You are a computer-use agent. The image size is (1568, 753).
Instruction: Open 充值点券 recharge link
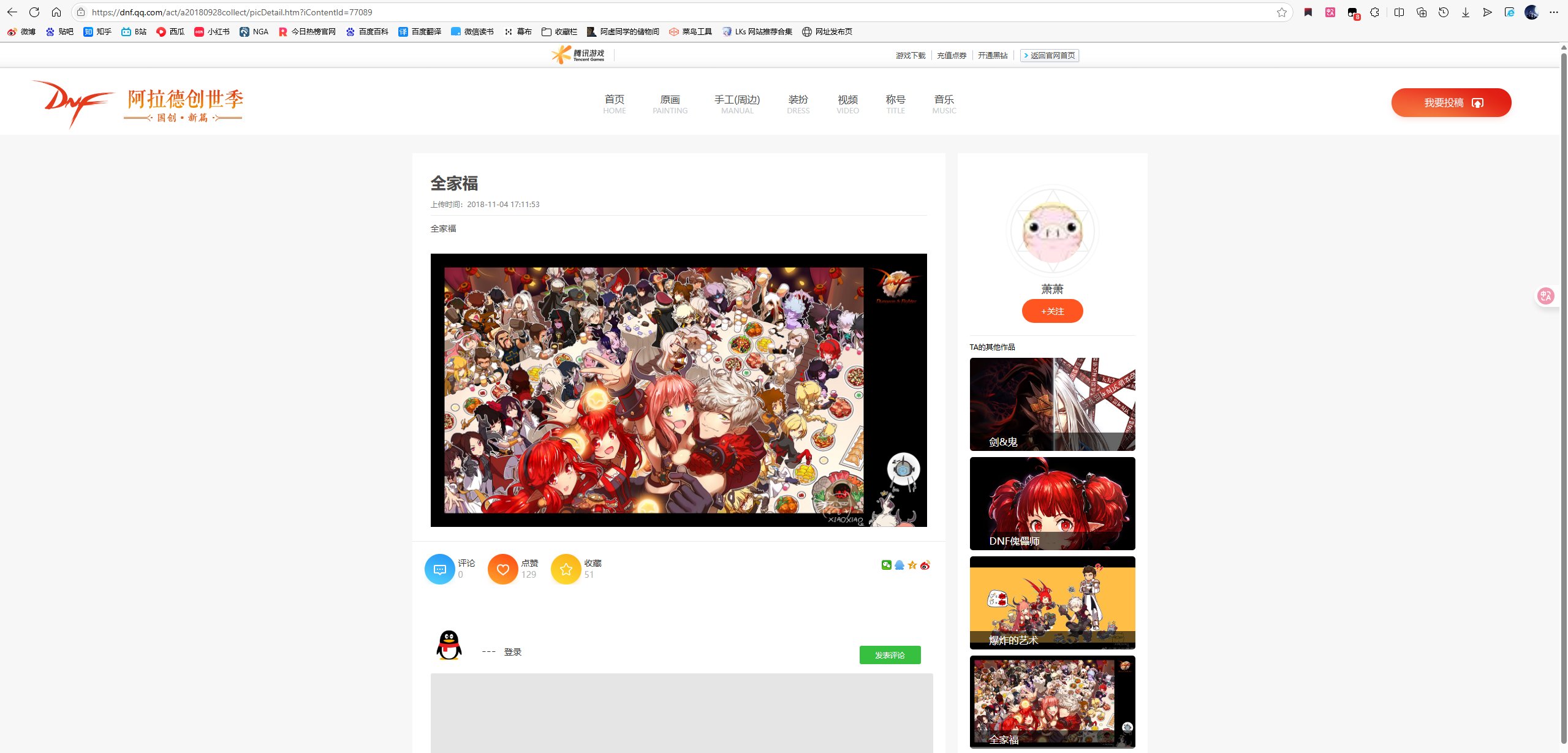tap(952, 56)
